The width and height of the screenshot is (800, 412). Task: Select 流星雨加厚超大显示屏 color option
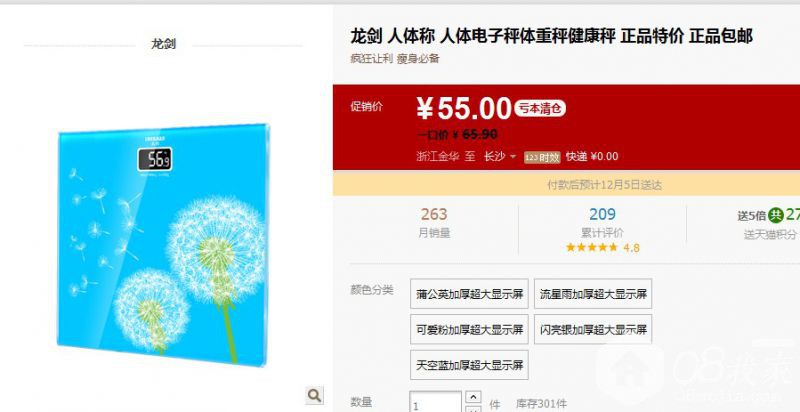point(593,294)
